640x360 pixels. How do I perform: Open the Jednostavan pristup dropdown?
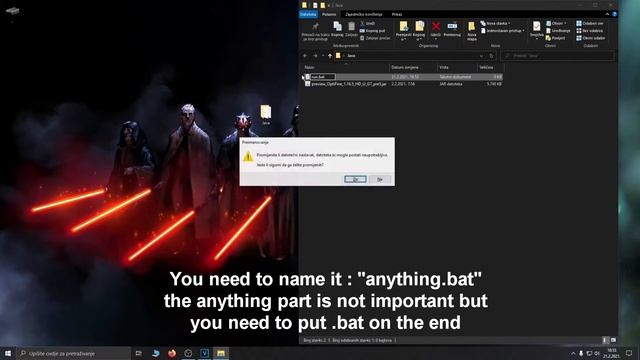pos(502,31)
